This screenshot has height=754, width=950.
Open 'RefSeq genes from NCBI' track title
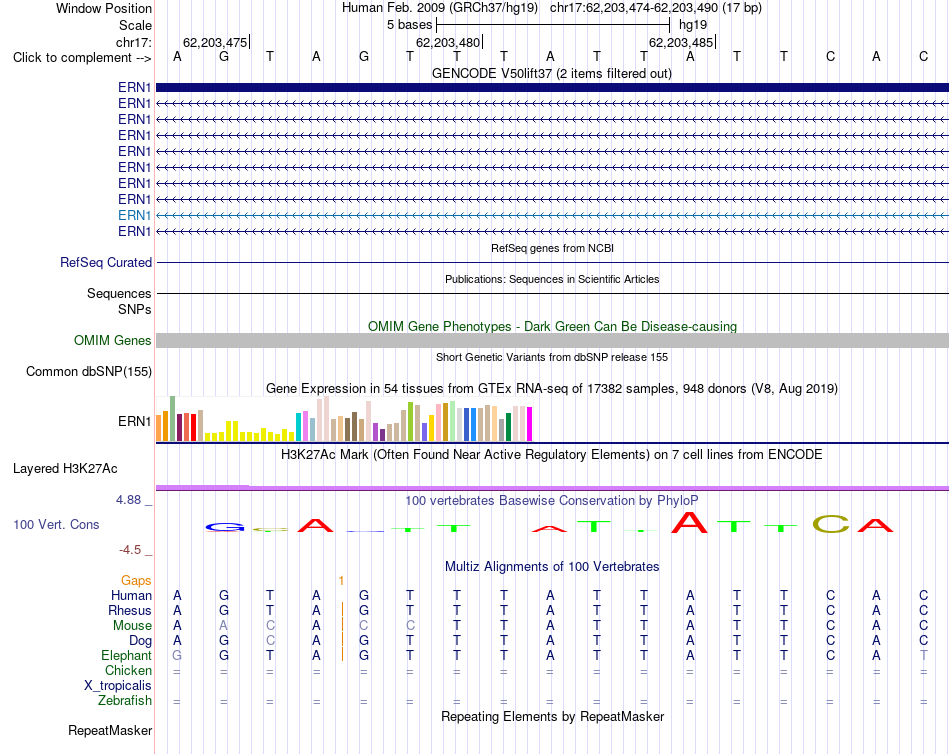[552, 248]
